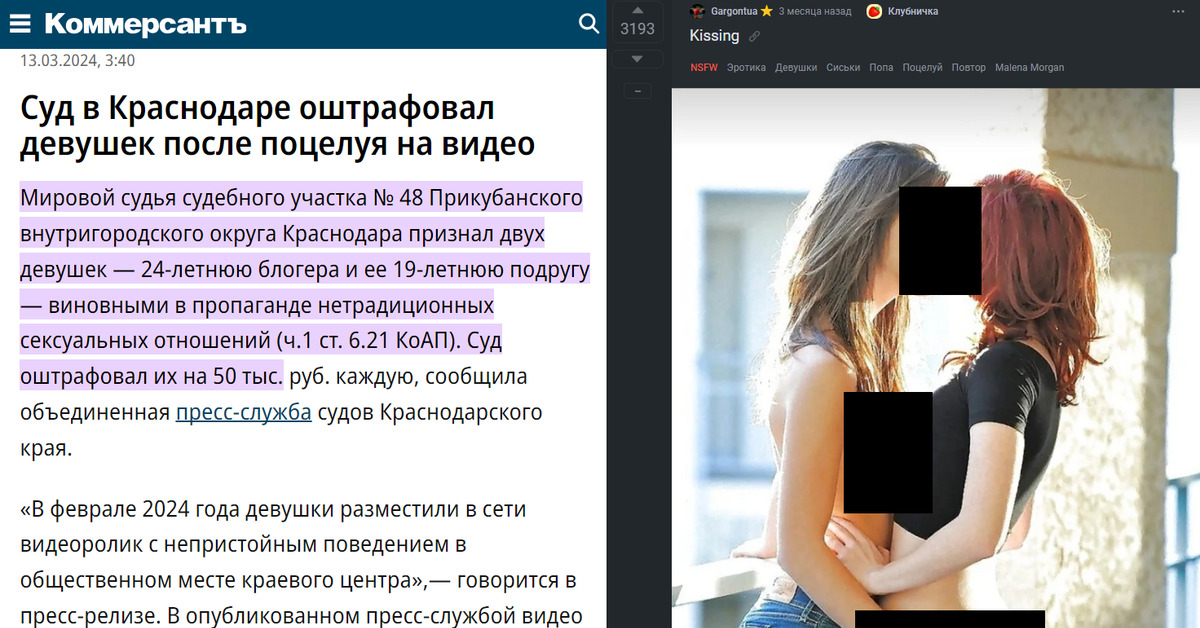Click the '3 месяца назад' timestamp

click(x=815, y=11)
